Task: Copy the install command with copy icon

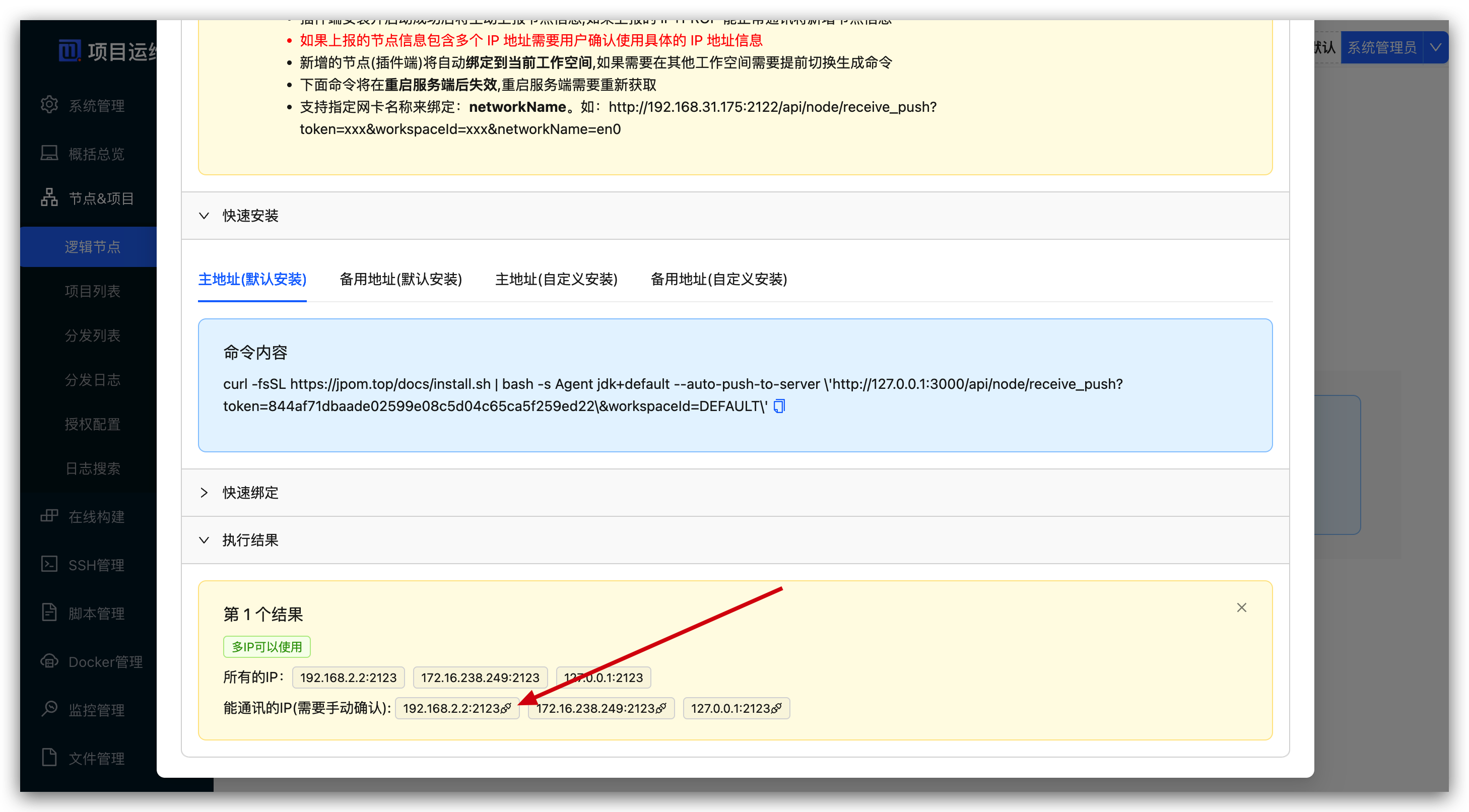Action: [x=779, y=406]
